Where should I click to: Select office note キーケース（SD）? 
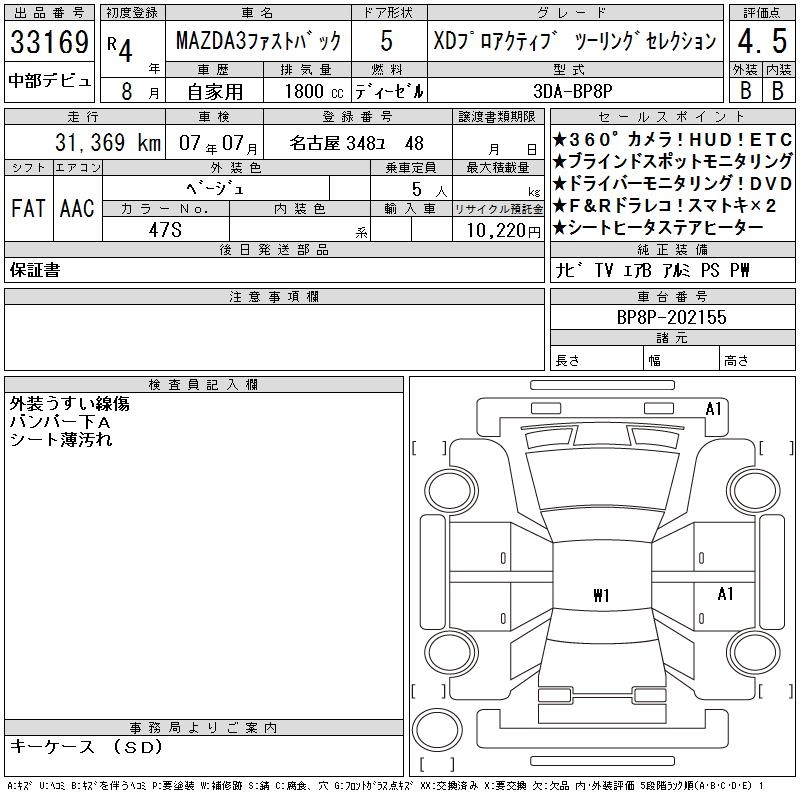(86, 747)
